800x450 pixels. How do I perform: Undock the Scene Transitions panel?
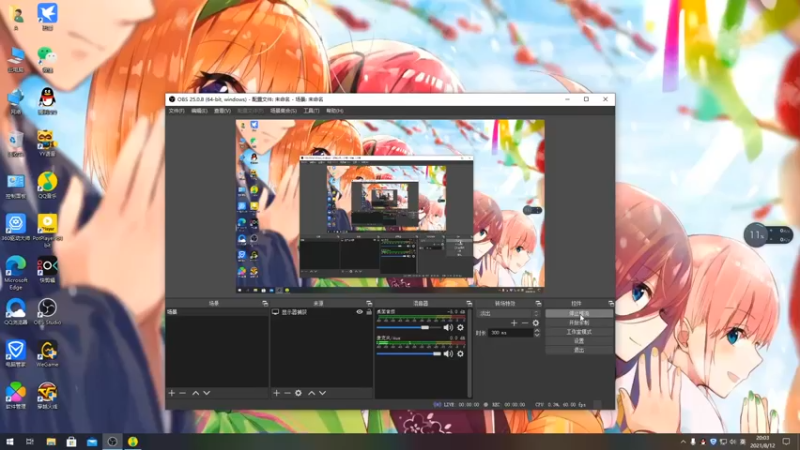538,304
